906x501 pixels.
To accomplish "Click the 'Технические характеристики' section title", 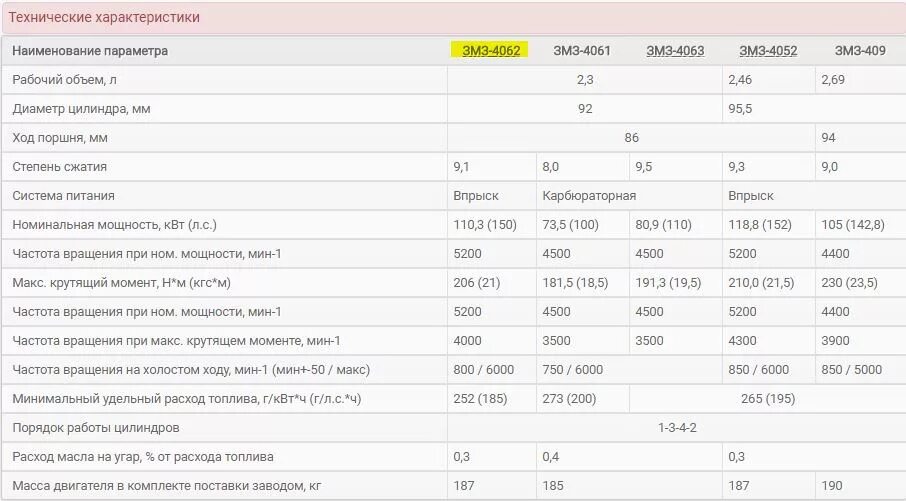I will [x=104, y=17].
